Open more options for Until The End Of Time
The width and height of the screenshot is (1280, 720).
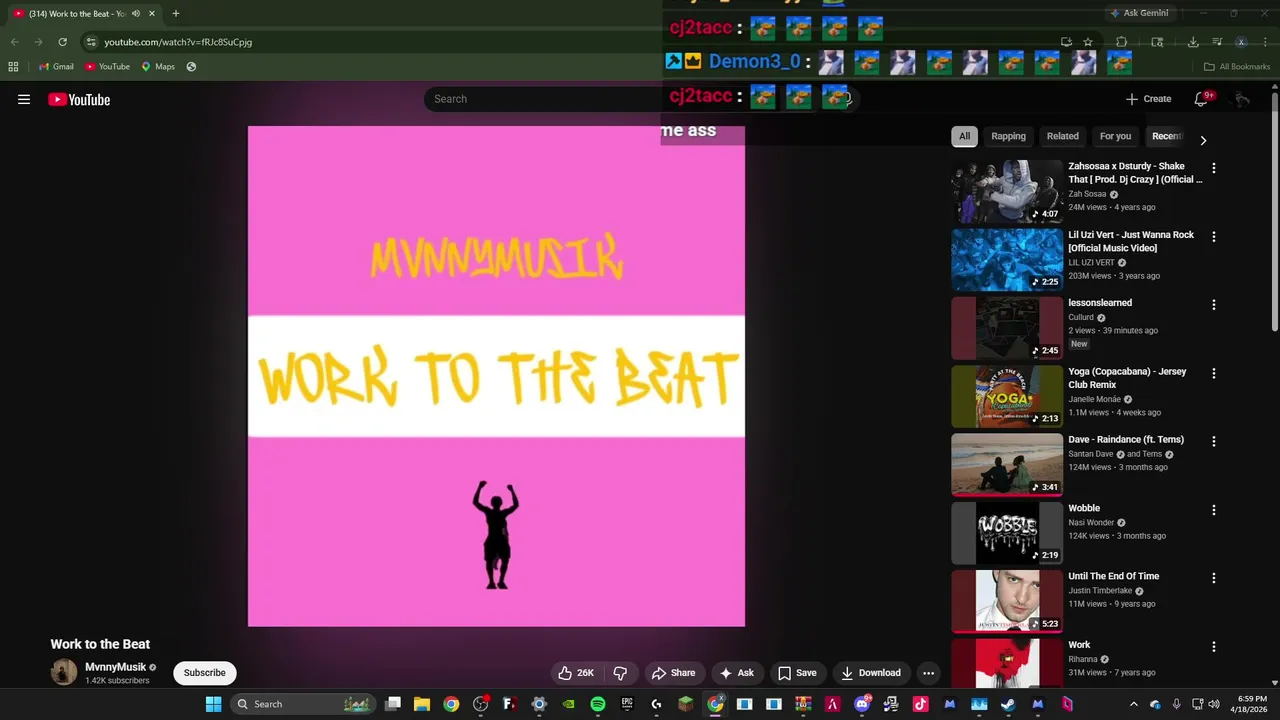click(1213, 578)
